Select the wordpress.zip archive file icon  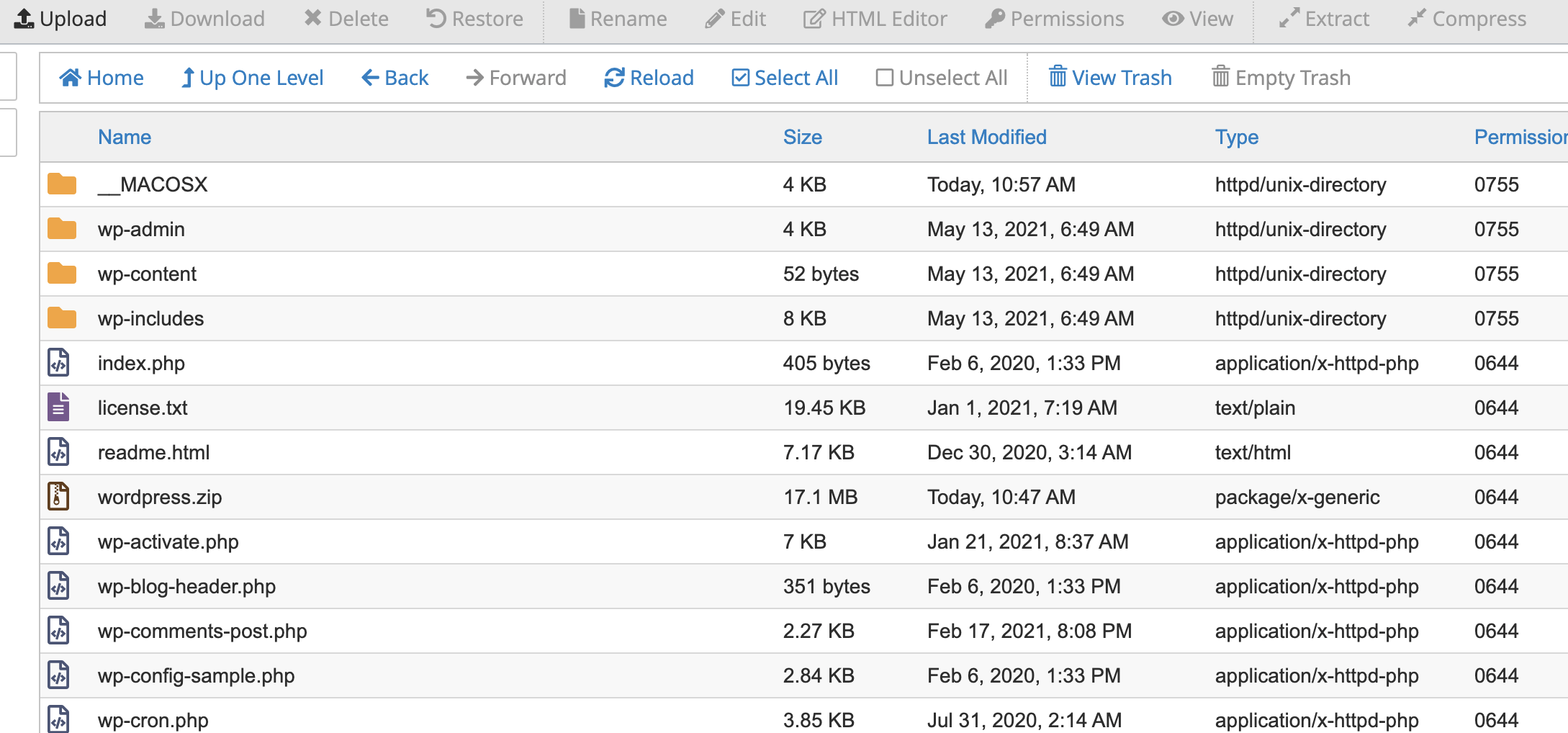click(59, 497)
